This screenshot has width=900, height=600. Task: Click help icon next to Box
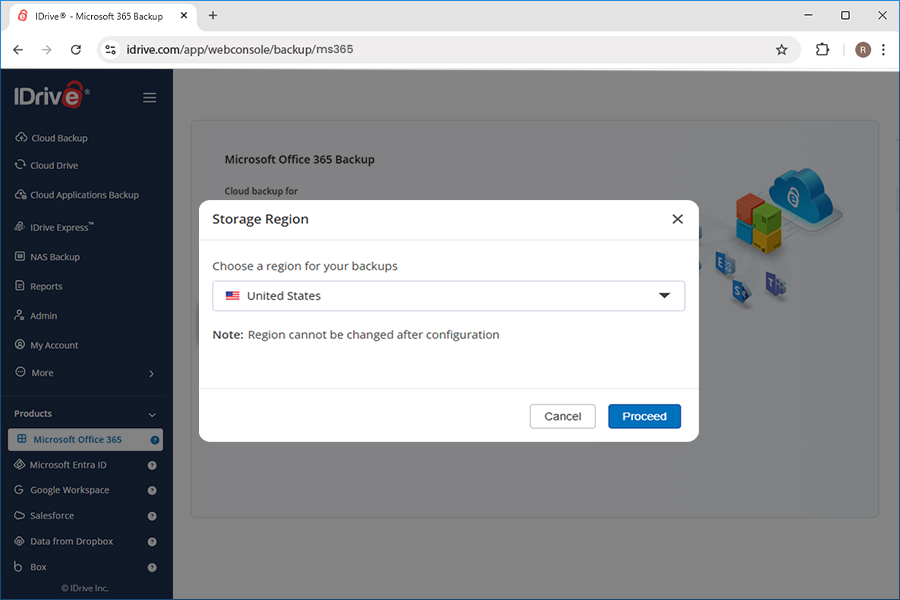point(152,568)
